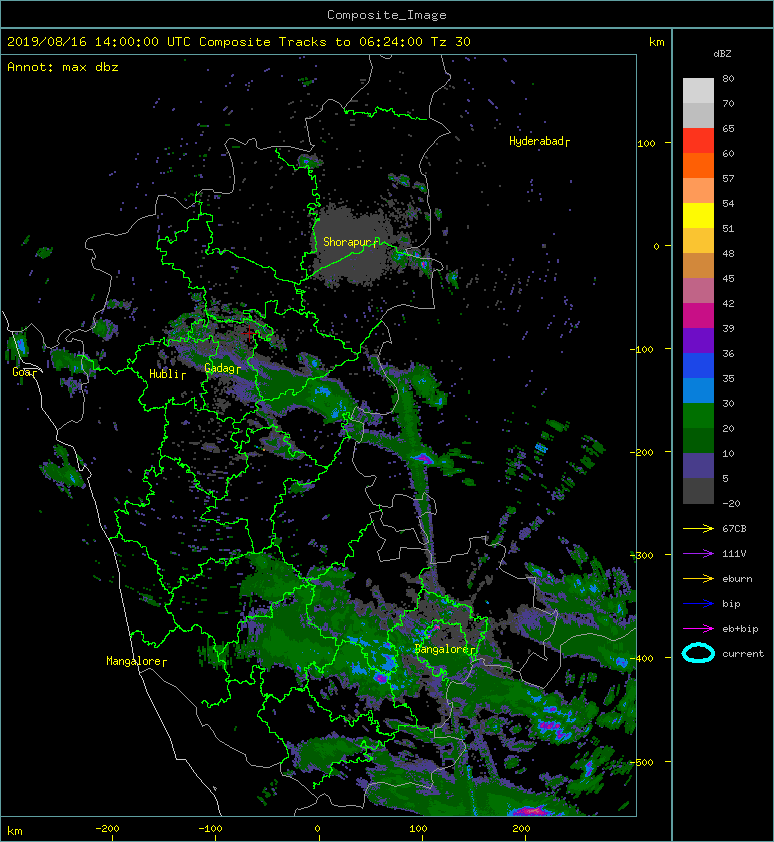Click the orange 57 dBZ color swatch
This screenshot has height=842, width=774.
pyautogui.click(x=698, y=166)
